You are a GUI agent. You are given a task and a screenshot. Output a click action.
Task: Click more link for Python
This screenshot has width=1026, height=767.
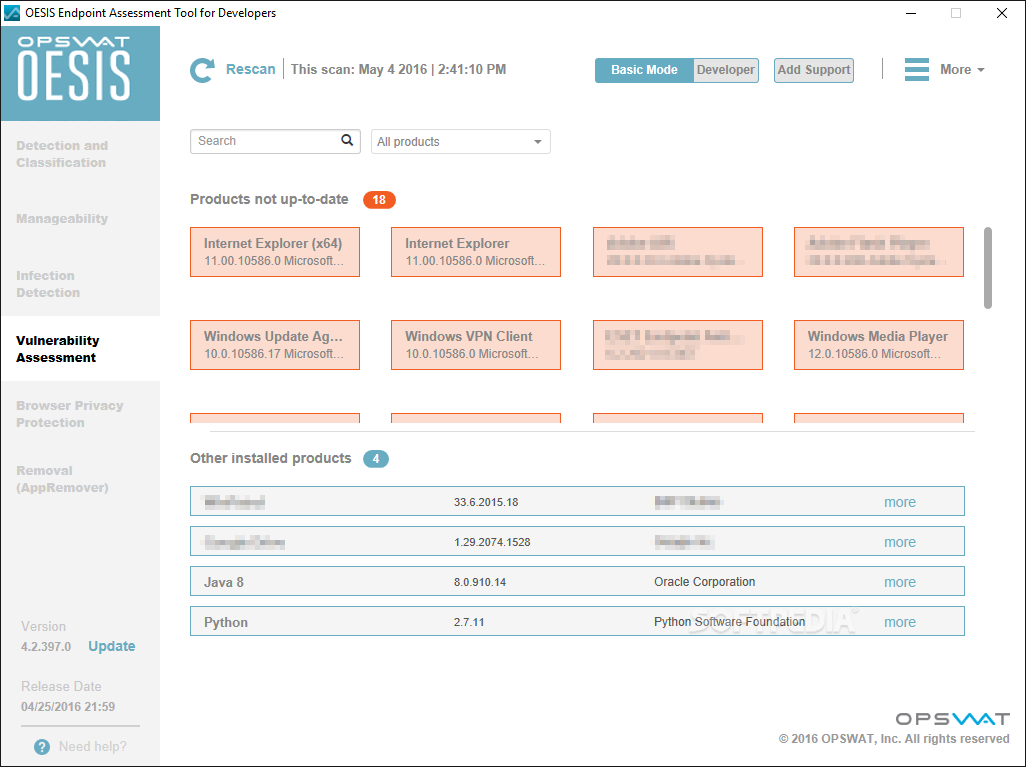point(900,622)
